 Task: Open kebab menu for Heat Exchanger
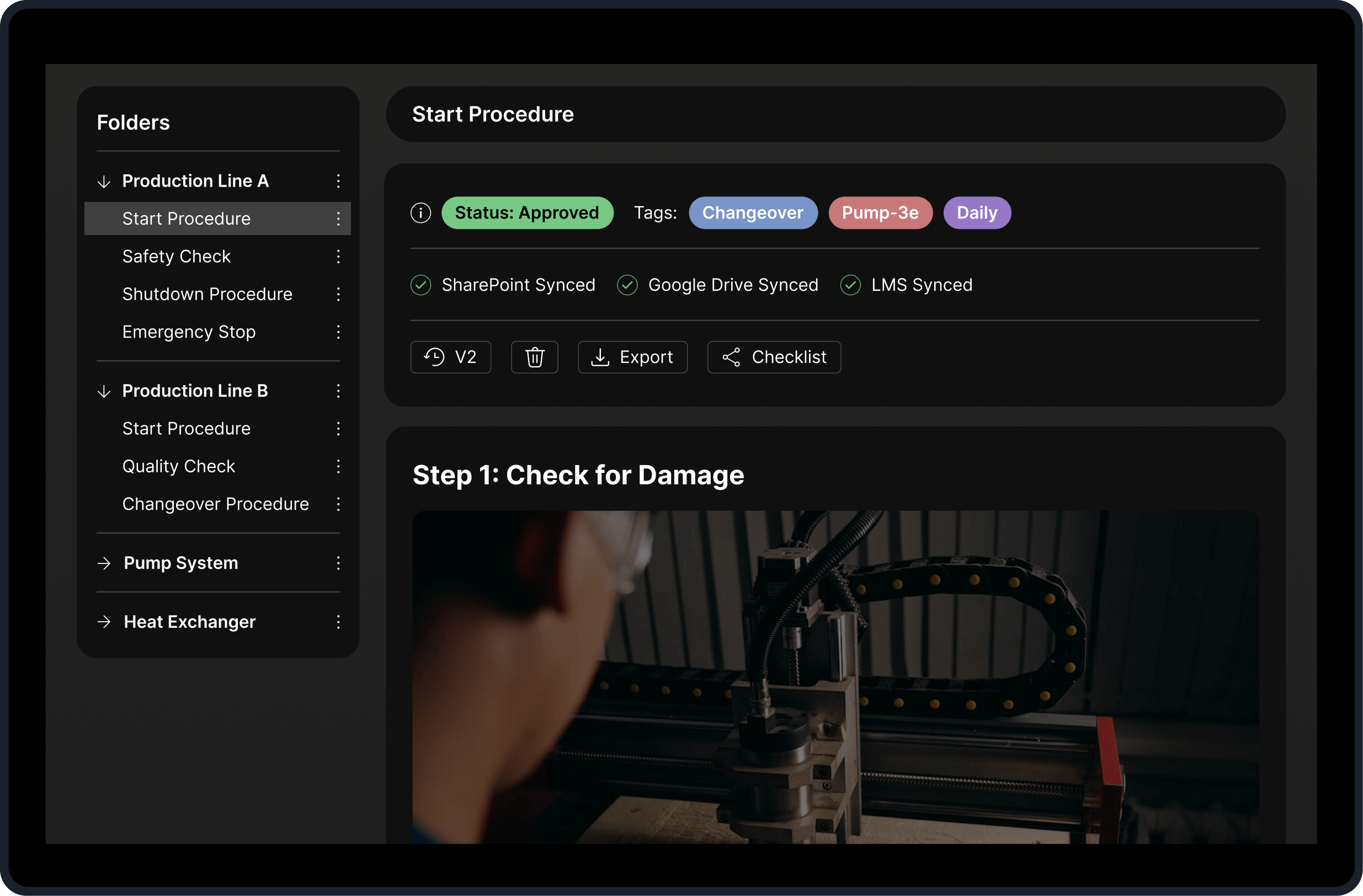(x=338, y=622)
